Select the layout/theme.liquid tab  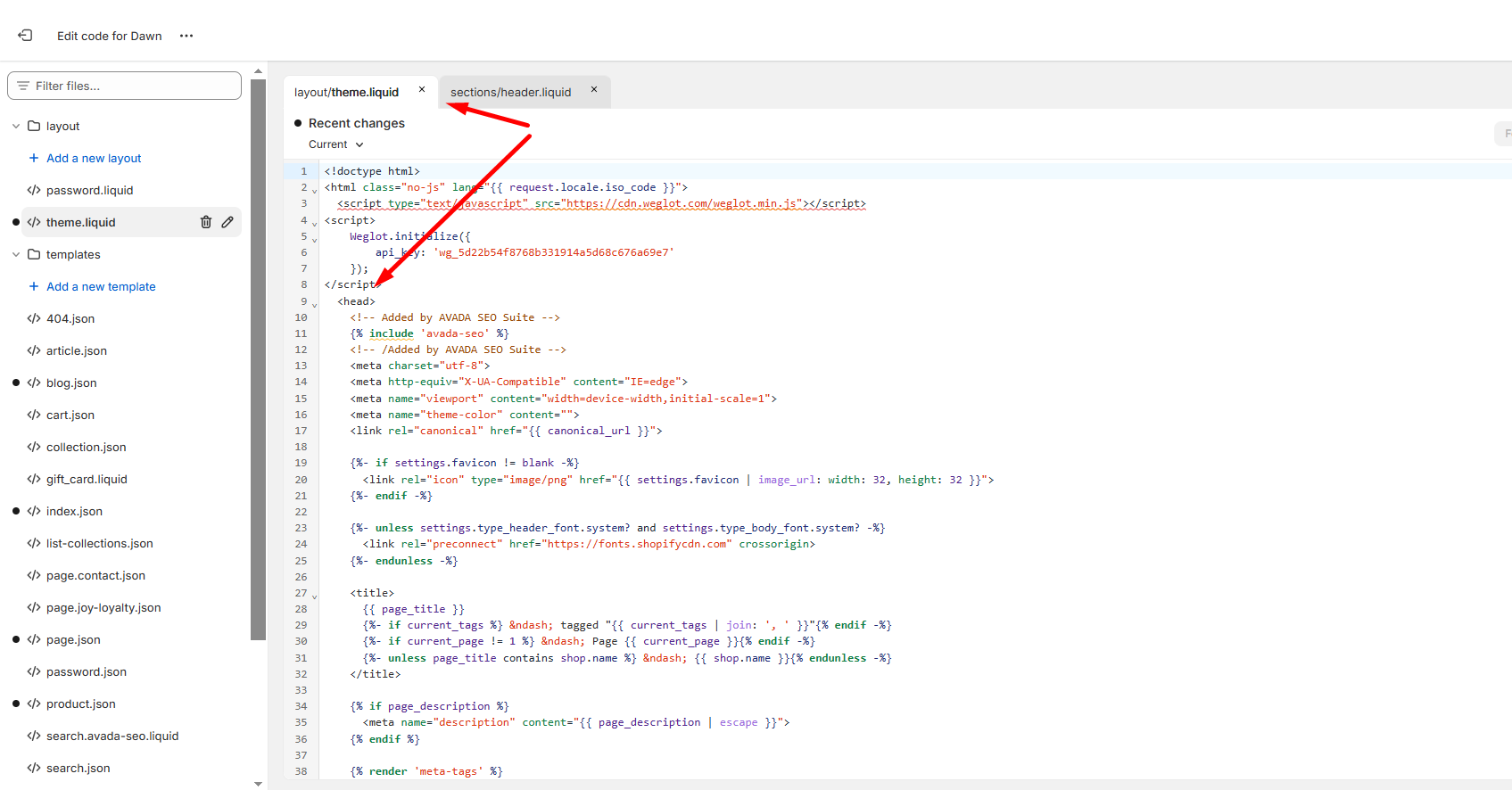coord(347,92)
